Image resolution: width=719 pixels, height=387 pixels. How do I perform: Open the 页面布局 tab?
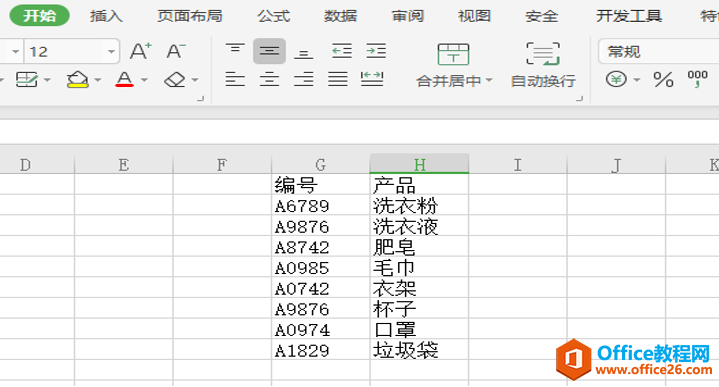pyautogui.click(x=189, y=16)
